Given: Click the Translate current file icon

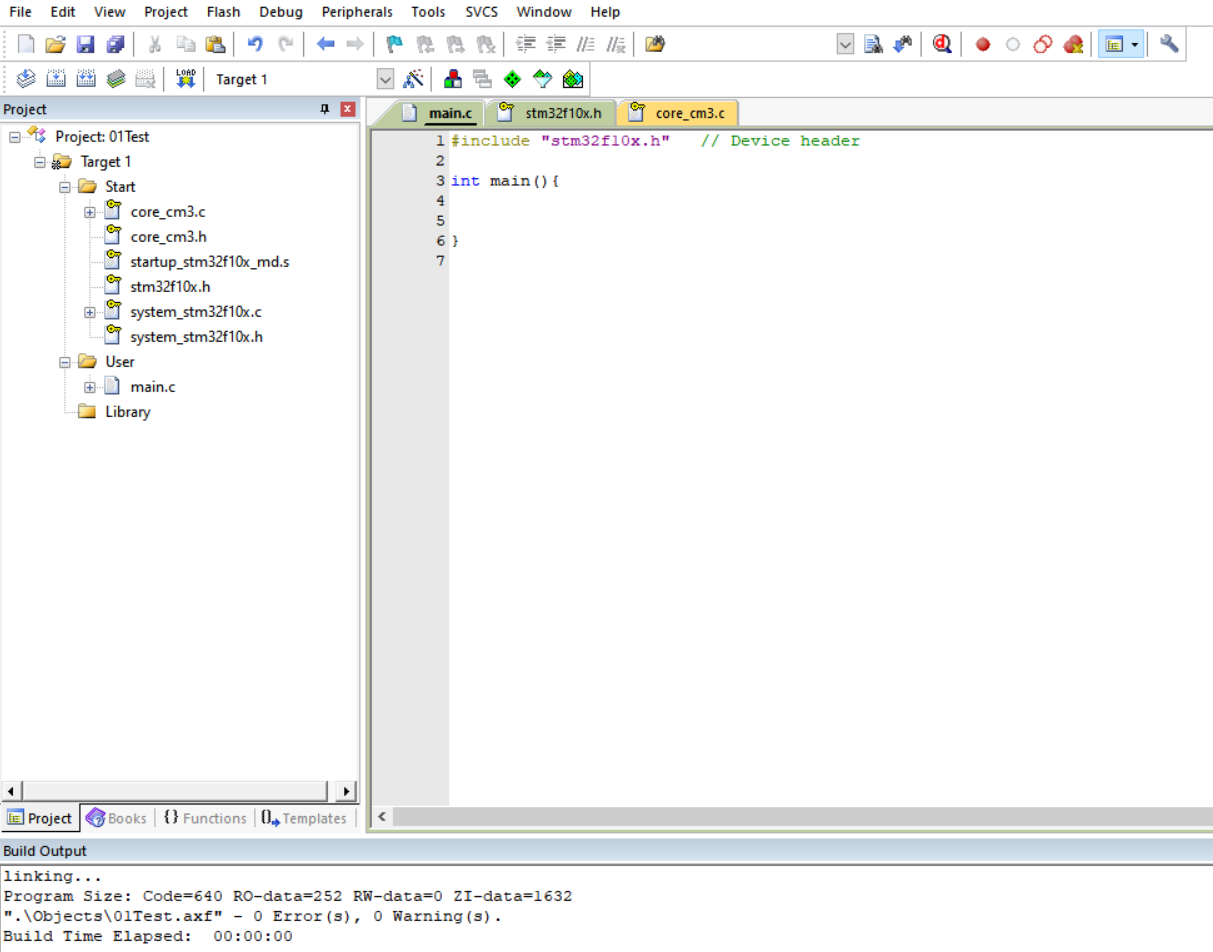Looking at the screenshot, I should [26, 79].
